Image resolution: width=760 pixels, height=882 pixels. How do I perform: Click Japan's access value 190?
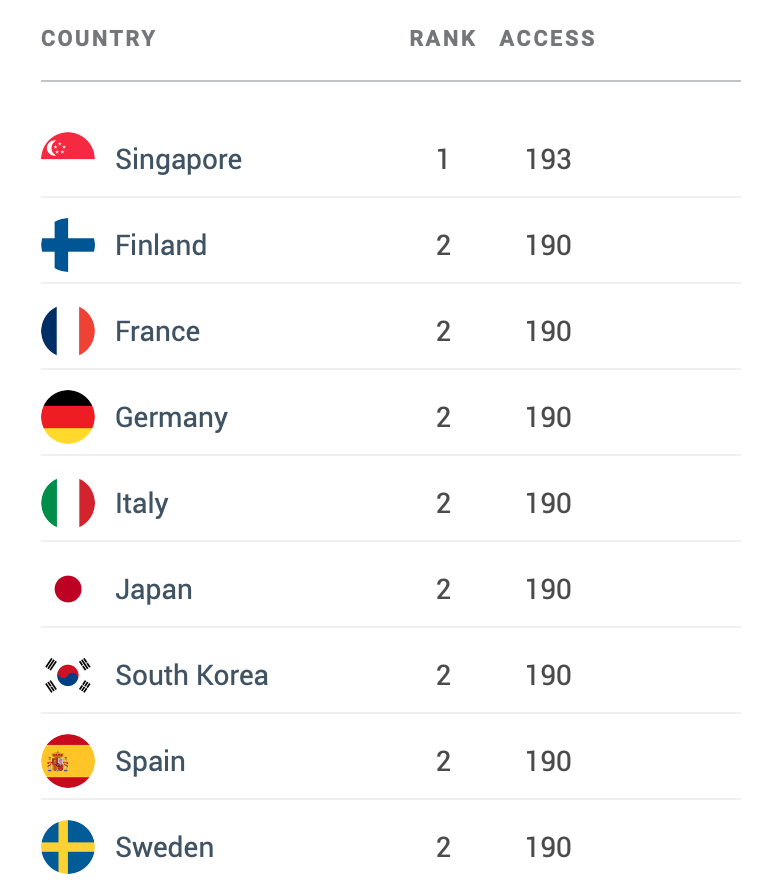(x=548, y=590)
